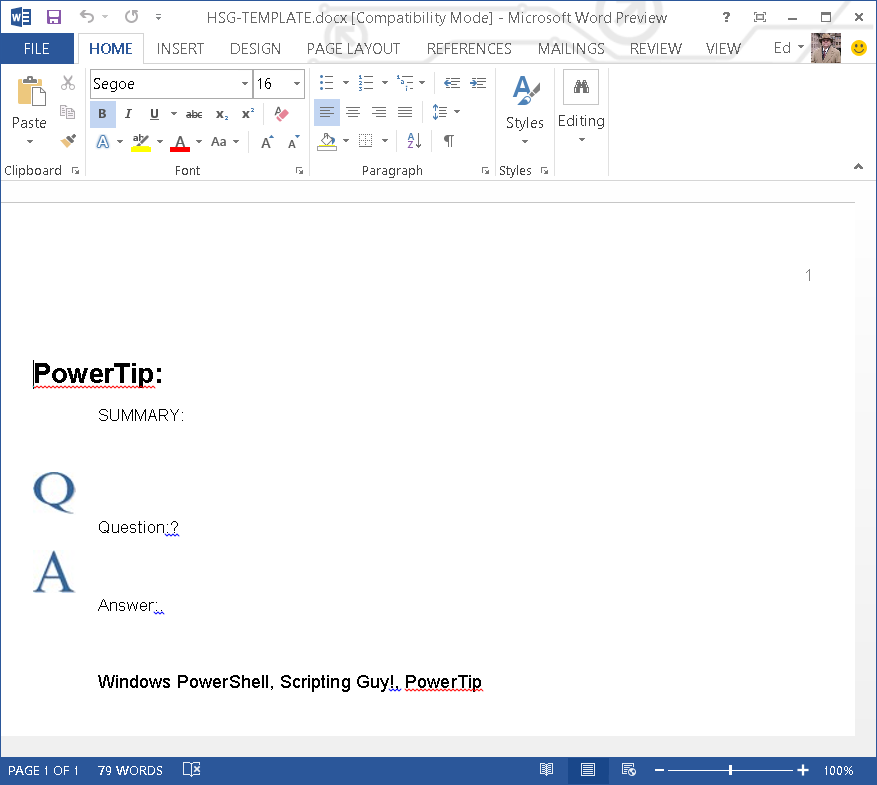
Task: Open the FILE backstage button
Action: 37,48
